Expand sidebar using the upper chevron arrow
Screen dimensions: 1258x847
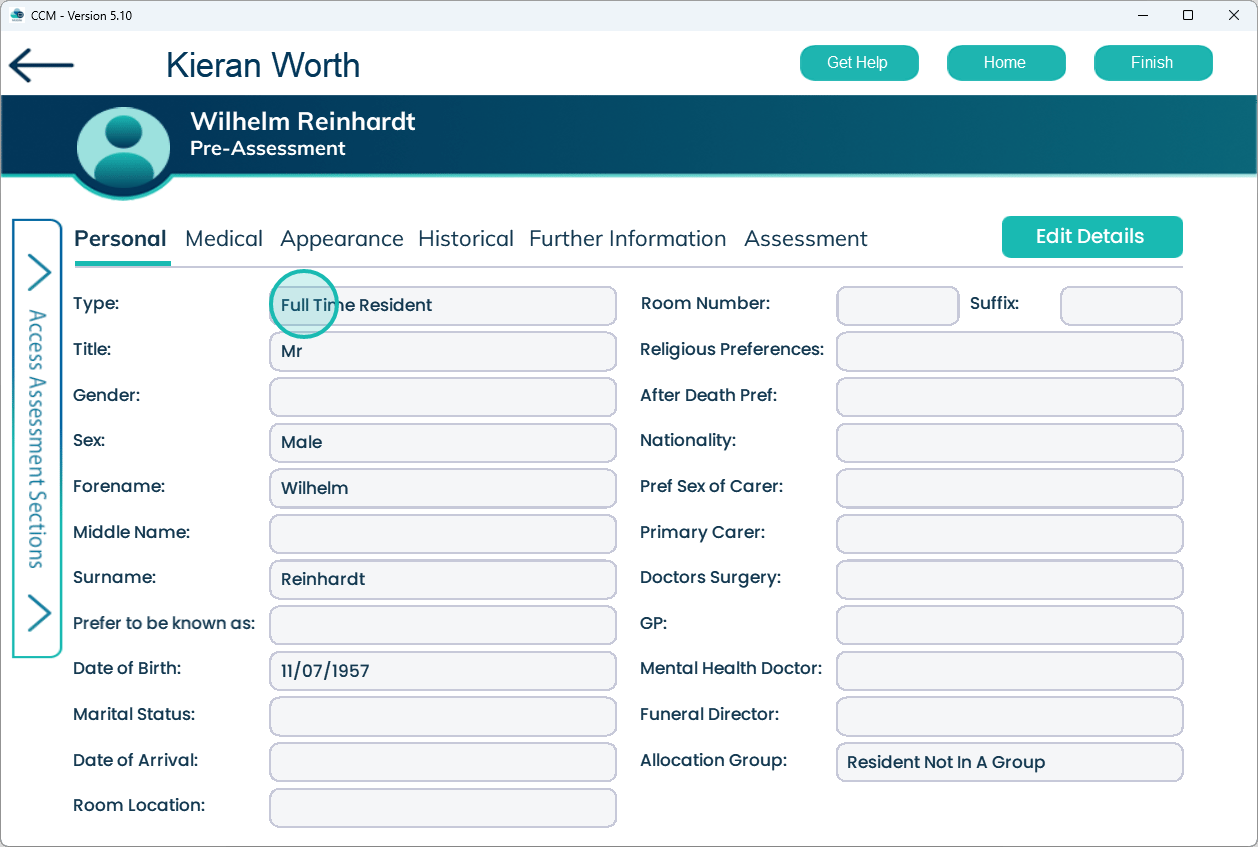(38, 271)
